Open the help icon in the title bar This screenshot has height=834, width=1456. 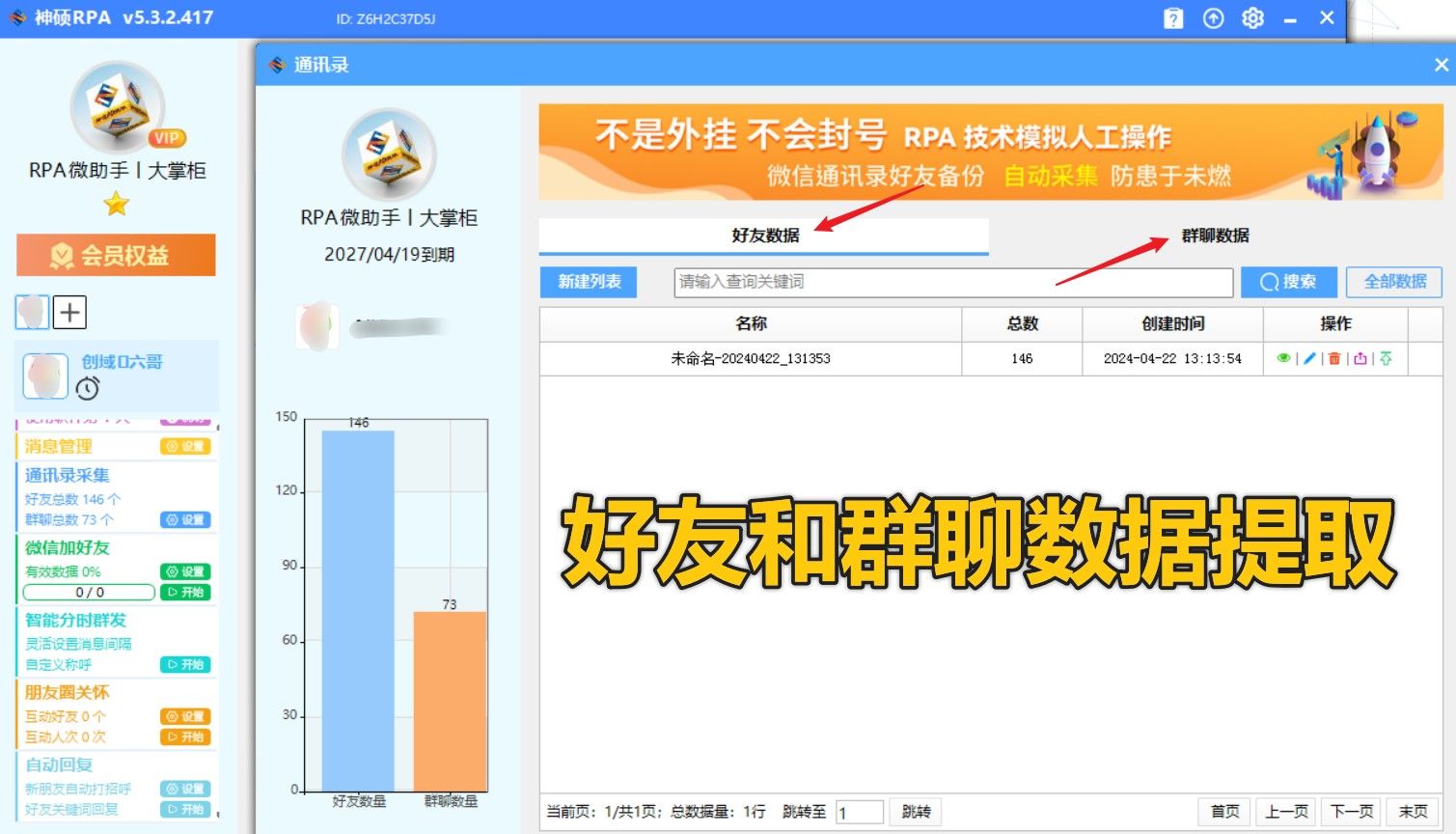tap(1173, 17)
